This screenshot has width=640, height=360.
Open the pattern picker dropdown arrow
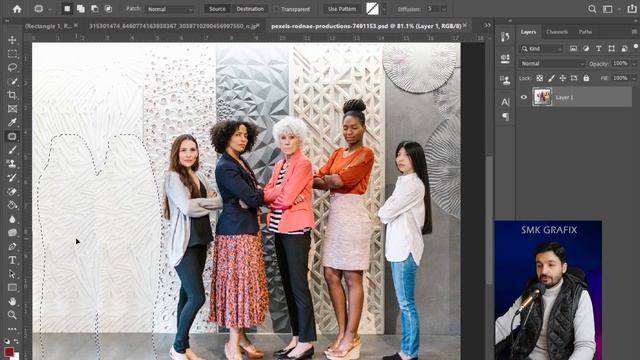(384, 9)
